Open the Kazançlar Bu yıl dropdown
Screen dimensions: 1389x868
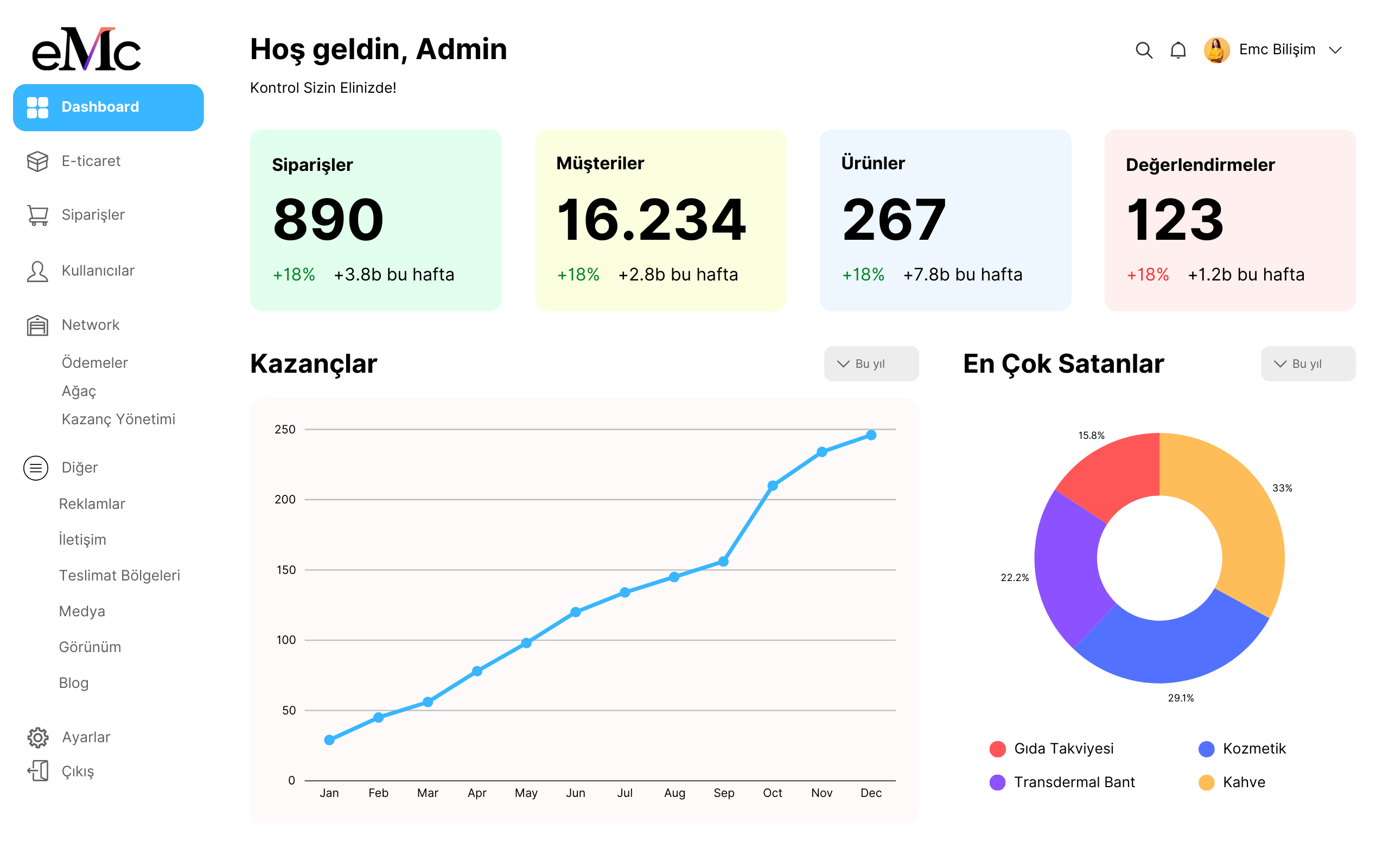[x=871, y=363]
